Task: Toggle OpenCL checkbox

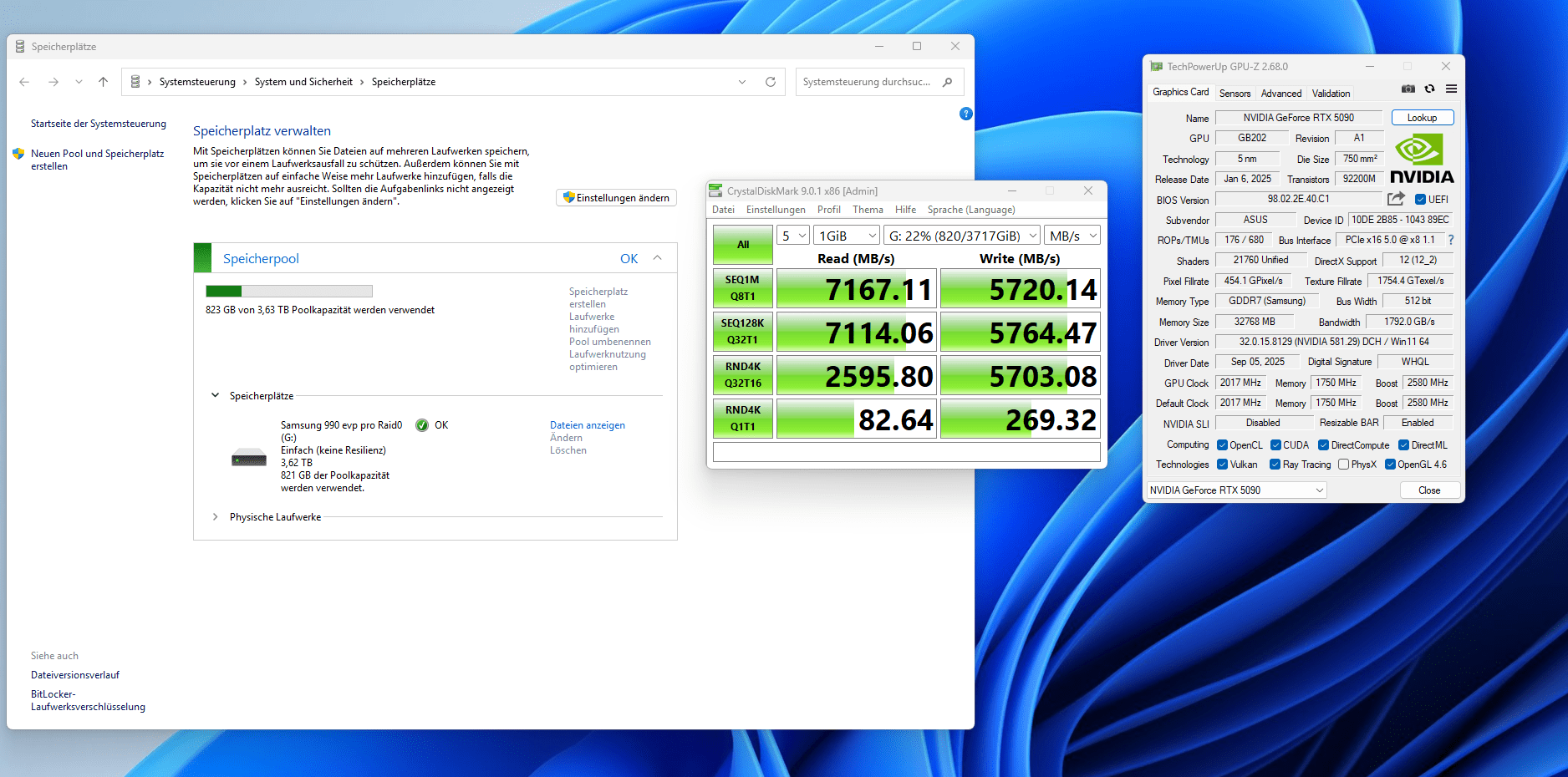Action: click(x=1222, y=445)
